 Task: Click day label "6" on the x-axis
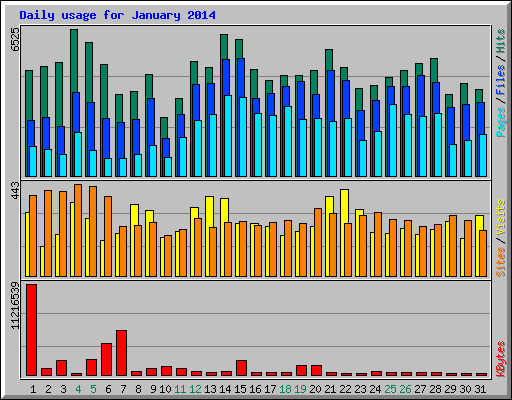[x=108, y=389]
